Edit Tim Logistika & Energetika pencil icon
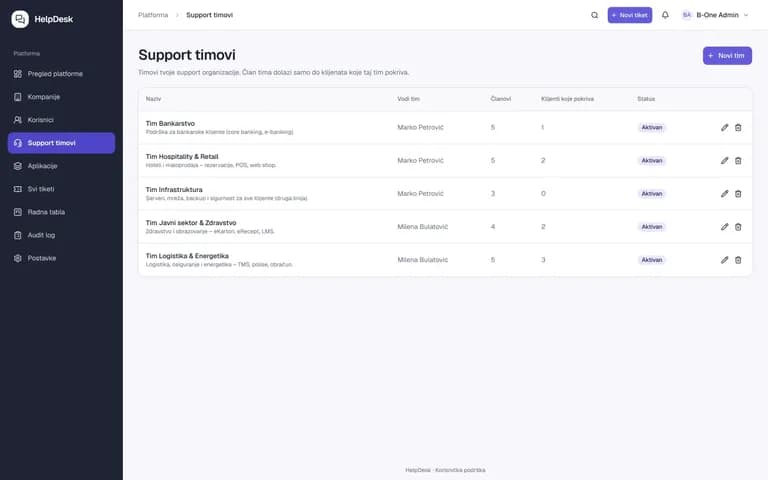 pos(724,260)
